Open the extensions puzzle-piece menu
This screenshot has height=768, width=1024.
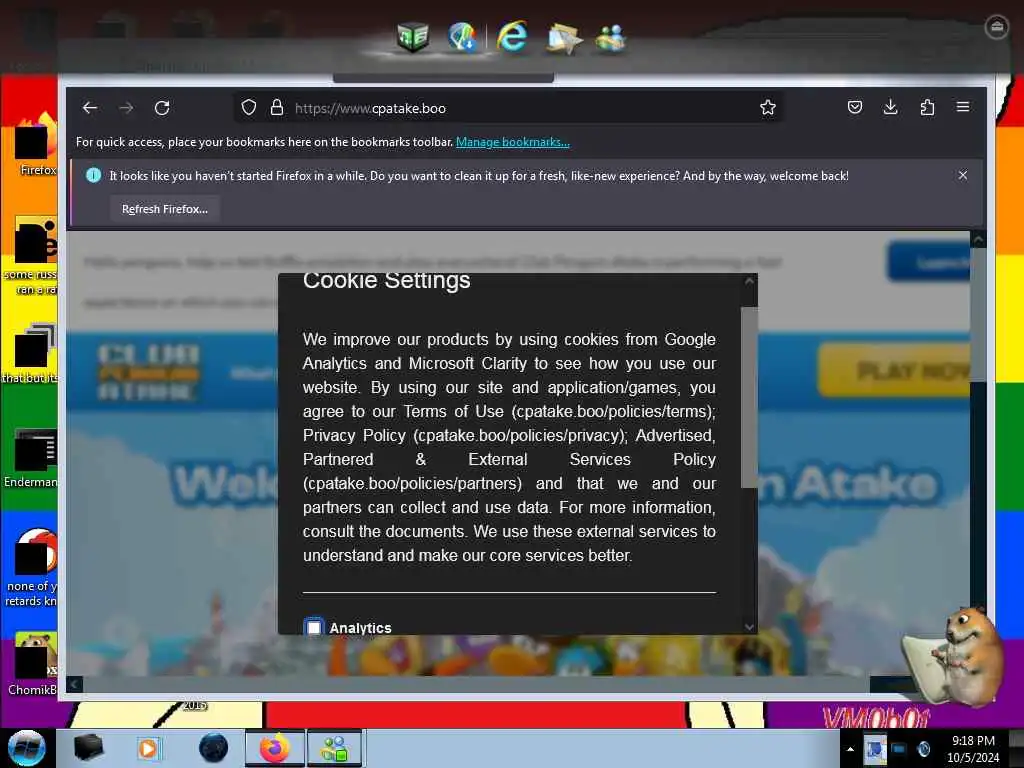click(927, 107)
